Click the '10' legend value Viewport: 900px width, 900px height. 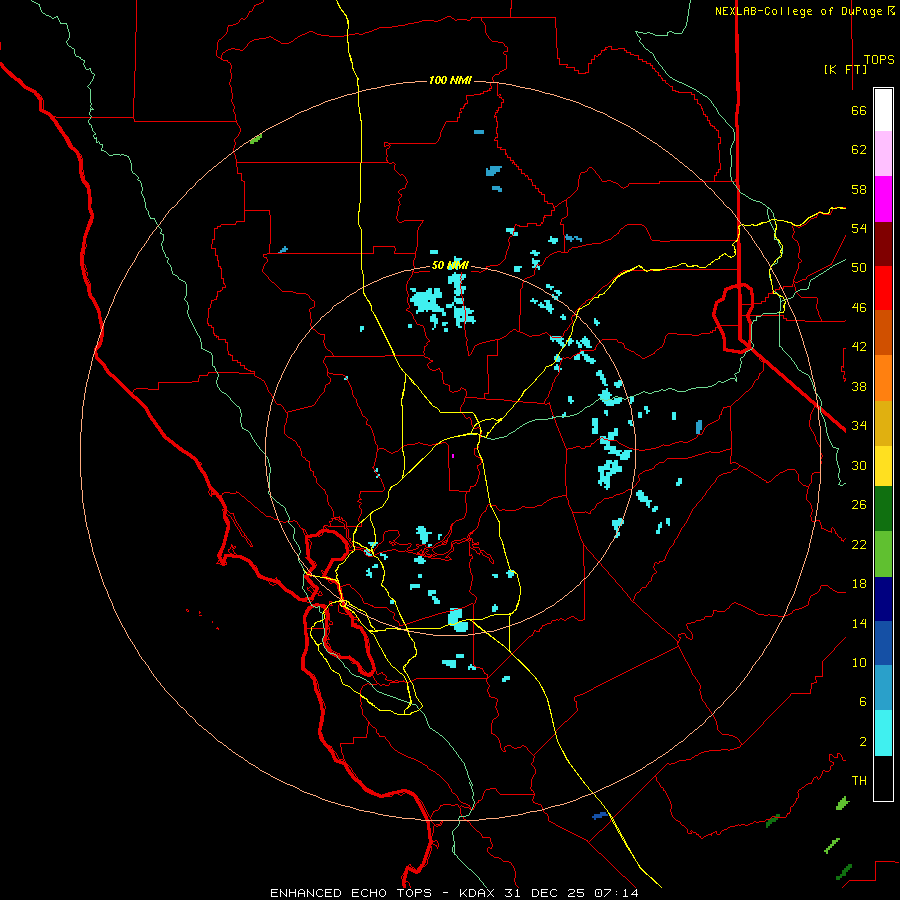pyautogui.click(x=859, y=663)
